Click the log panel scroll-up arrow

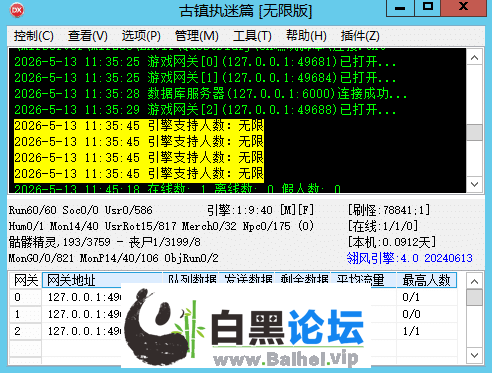pos(475,58)
